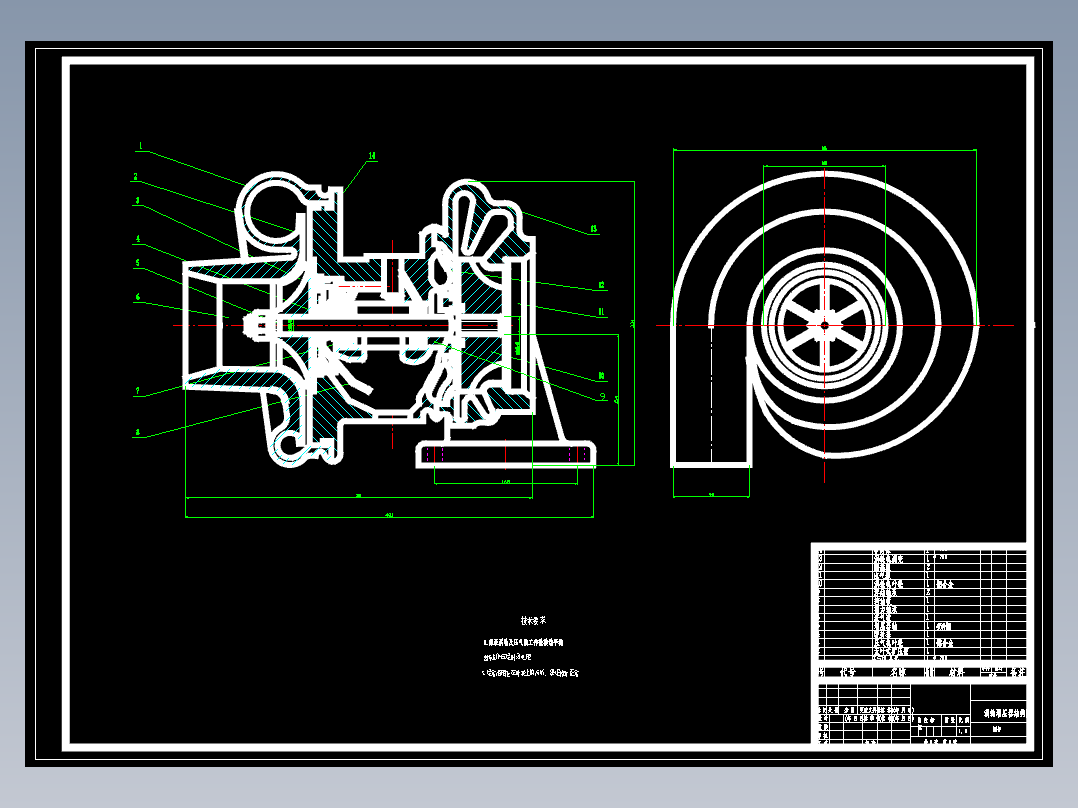Viewport: 1078px width, 808px height.
Task: Click part callout number 3
Action: [138, 201]
